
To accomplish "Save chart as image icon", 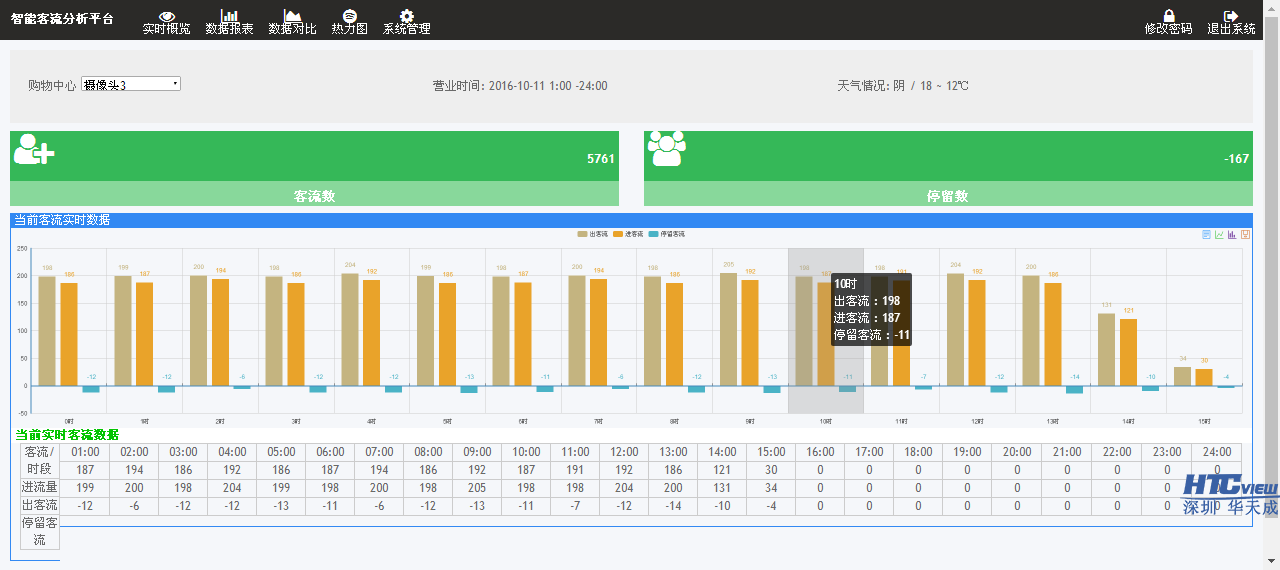I will (x=1246, y=235).
